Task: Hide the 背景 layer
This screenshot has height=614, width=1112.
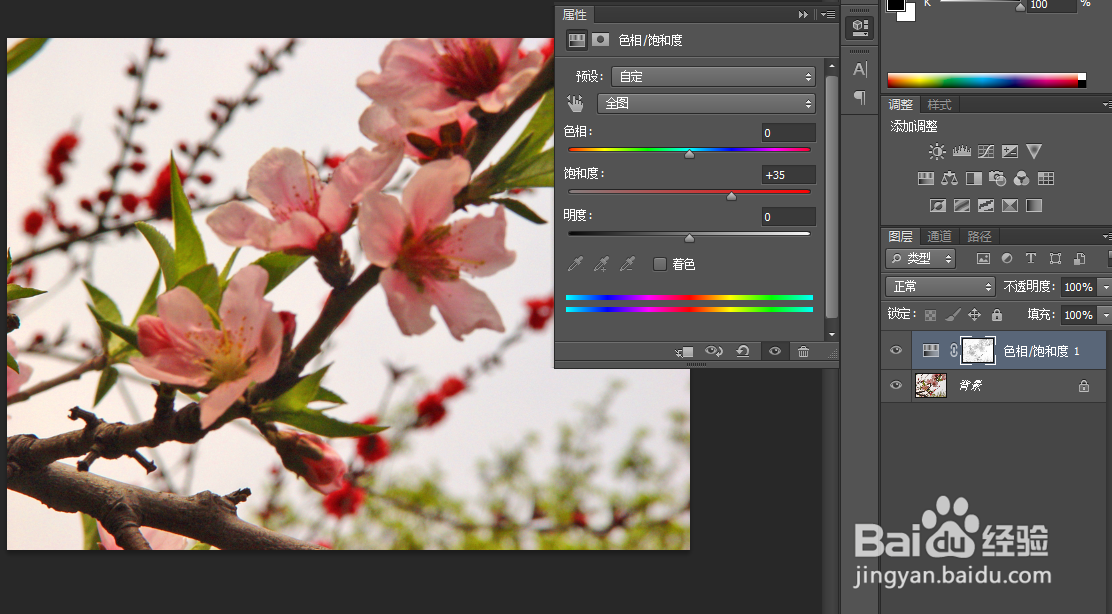Action: pyautogui.click(x=896, y=385)
